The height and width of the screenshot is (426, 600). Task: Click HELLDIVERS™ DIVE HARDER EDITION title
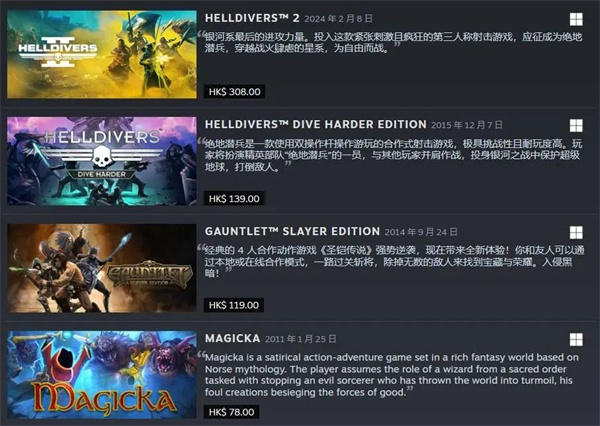click(x=316, y=125)
